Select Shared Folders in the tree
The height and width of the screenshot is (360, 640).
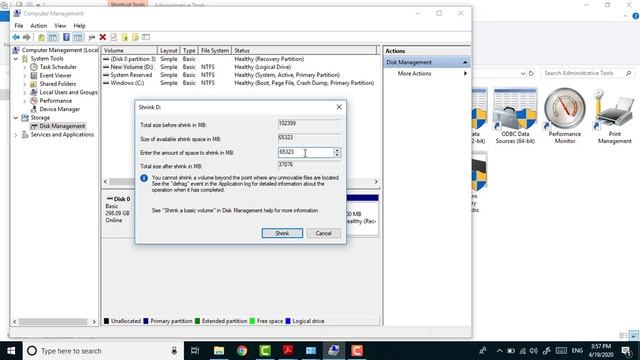(58, 84)
